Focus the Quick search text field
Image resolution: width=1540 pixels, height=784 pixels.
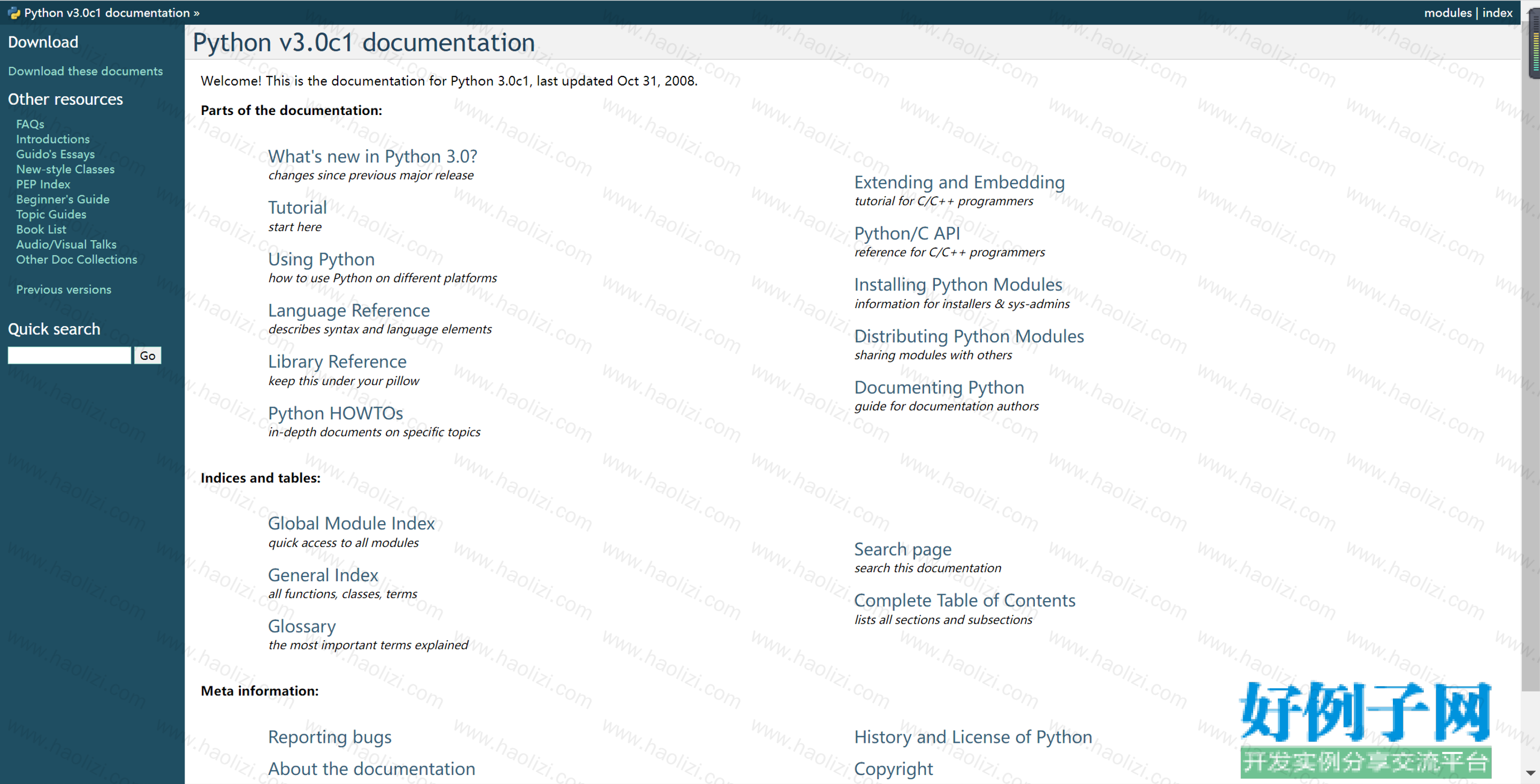coord(70,356)
